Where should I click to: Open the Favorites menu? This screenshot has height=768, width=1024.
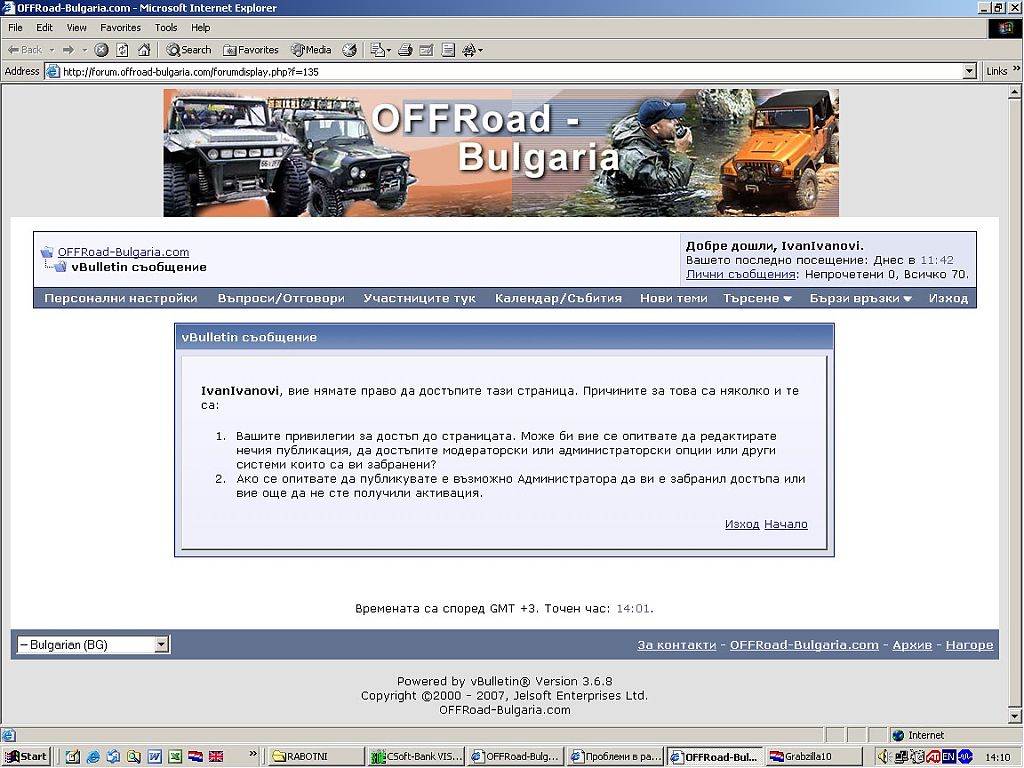pos(120,27)
